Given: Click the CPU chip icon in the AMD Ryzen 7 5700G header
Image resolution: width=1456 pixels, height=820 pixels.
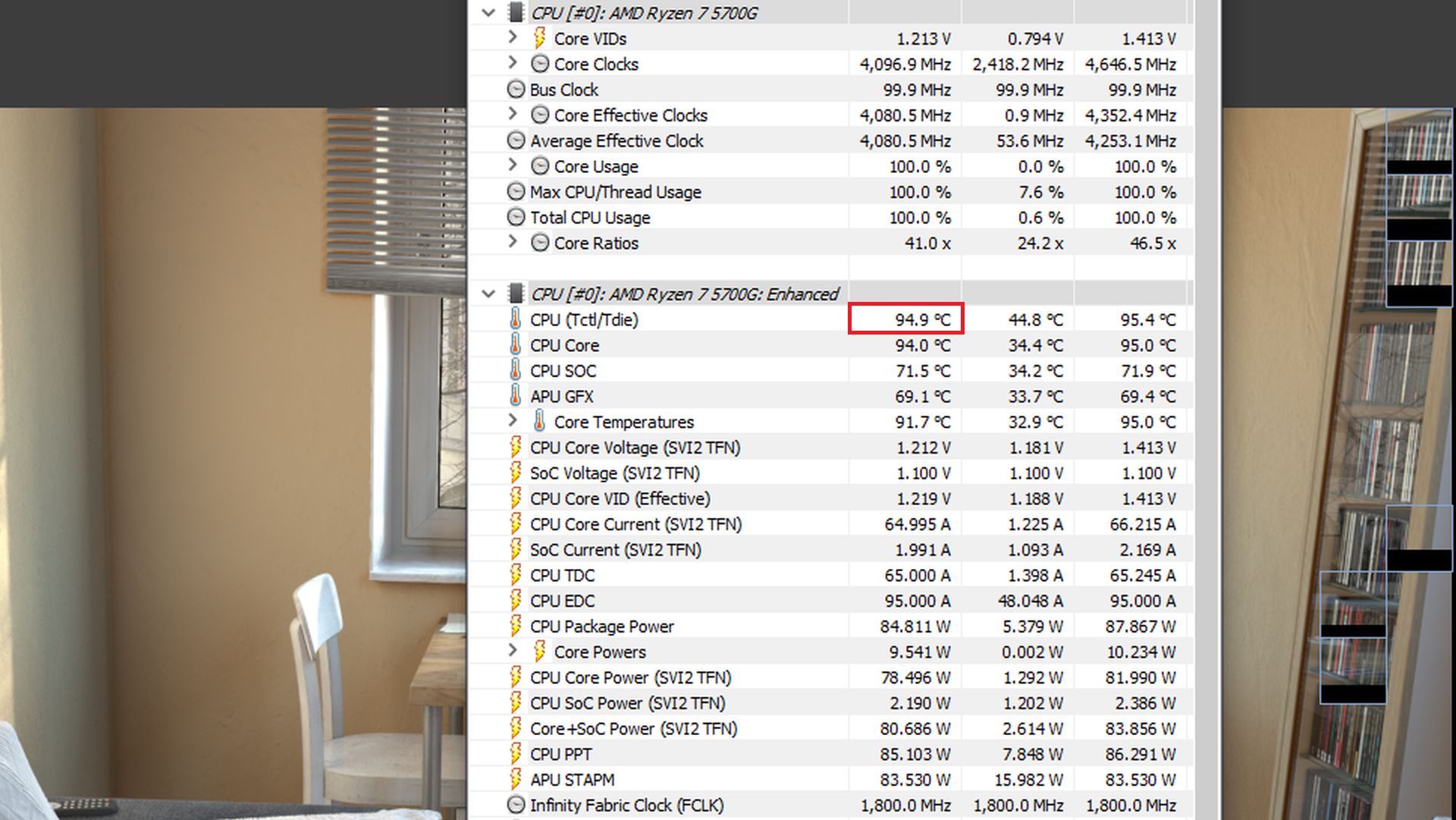Looking at the screenshot, I should (x=515, y=12).
